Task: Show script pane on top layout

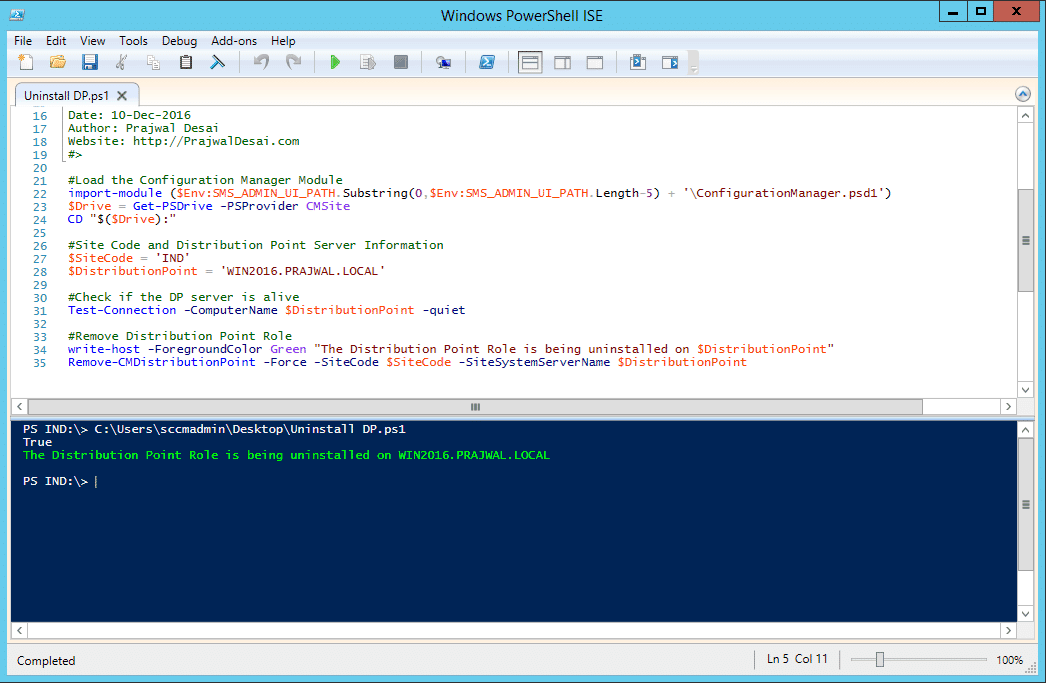Action: tap(530, 63)
